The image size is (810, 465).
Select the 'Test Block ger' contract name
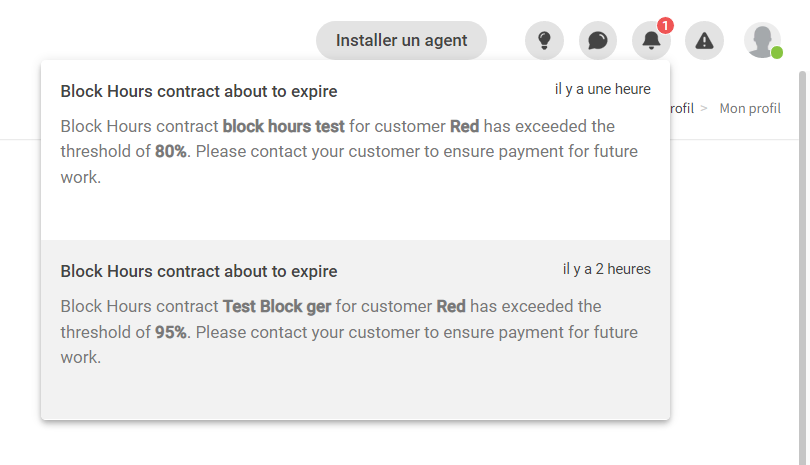pos(277,306)
